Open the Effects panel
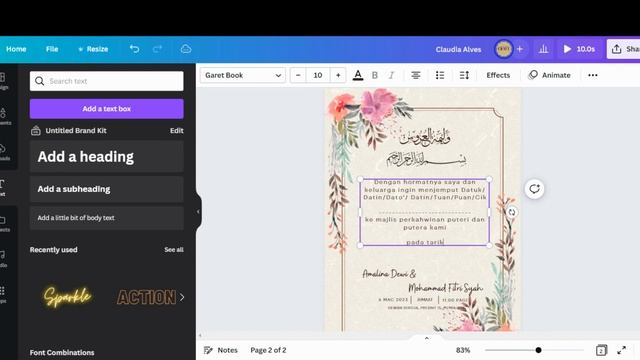The width and height of the screenshot is (640, 360). 498,75
